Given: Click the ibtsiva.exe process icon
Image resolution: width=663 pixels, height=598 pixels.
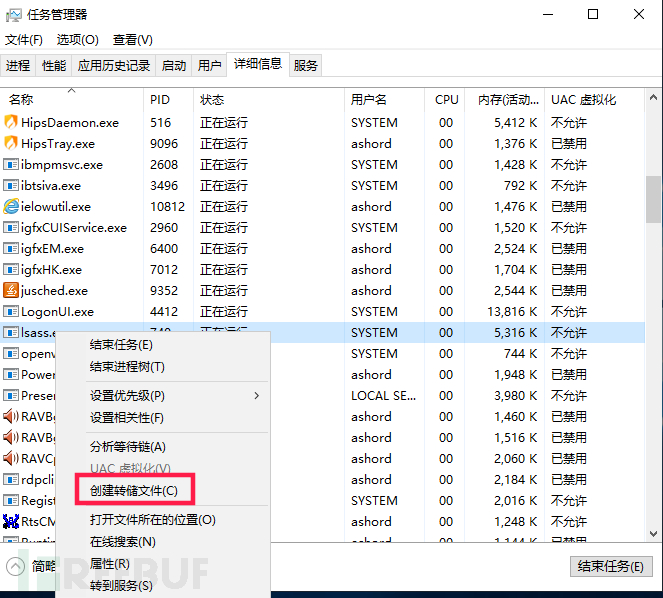Looking at the screenshot, I should [x=11, y=185].
